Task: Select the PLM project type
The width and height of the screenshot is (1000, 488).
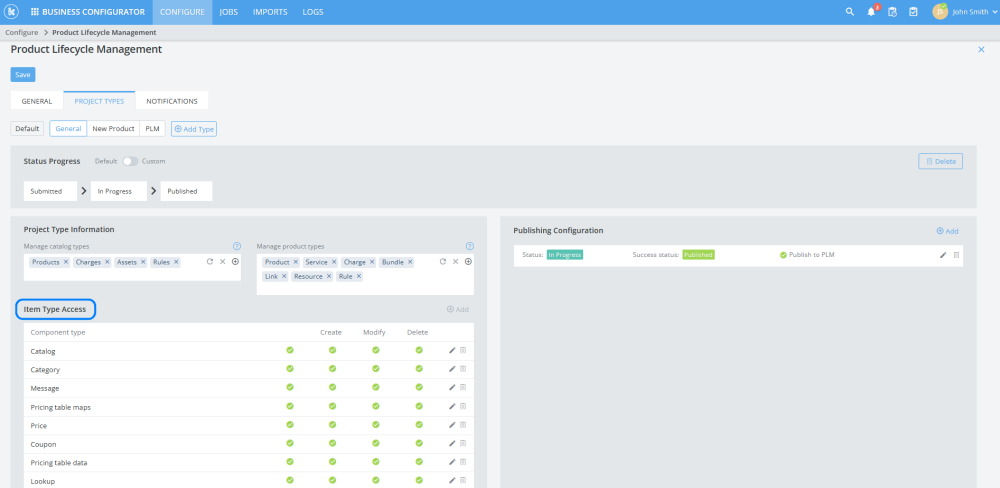Action: point(152,128)
